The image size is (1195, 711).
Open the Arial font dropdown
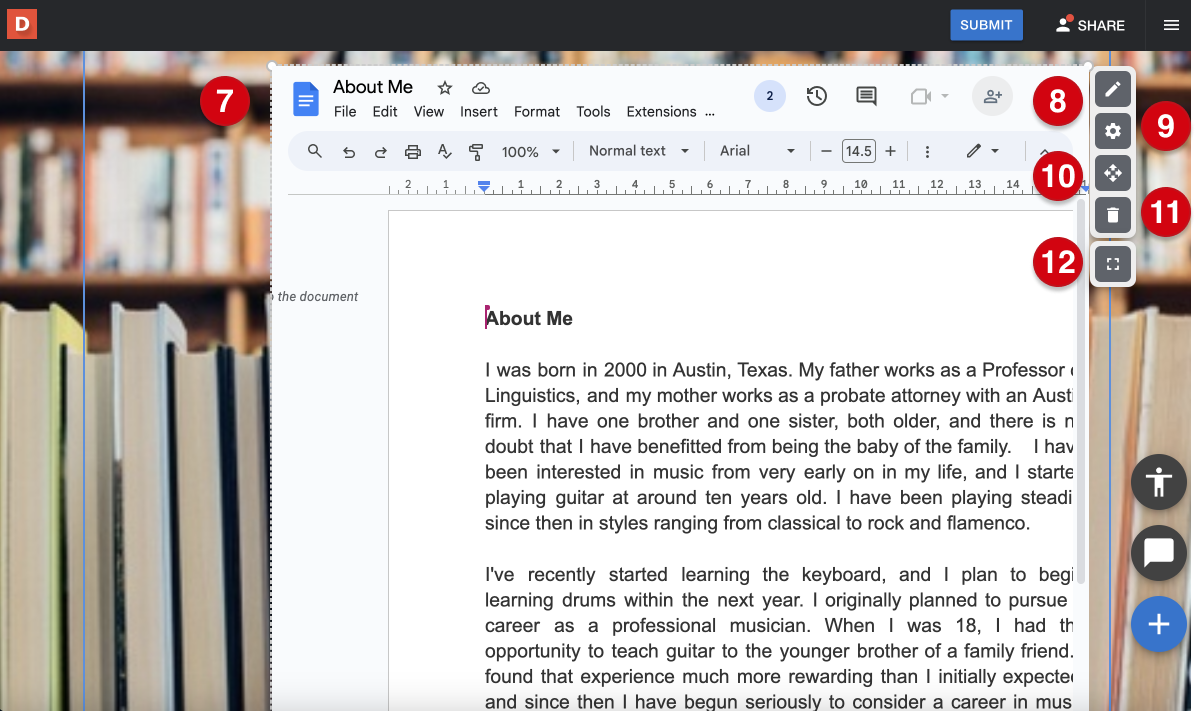(757, 151)
